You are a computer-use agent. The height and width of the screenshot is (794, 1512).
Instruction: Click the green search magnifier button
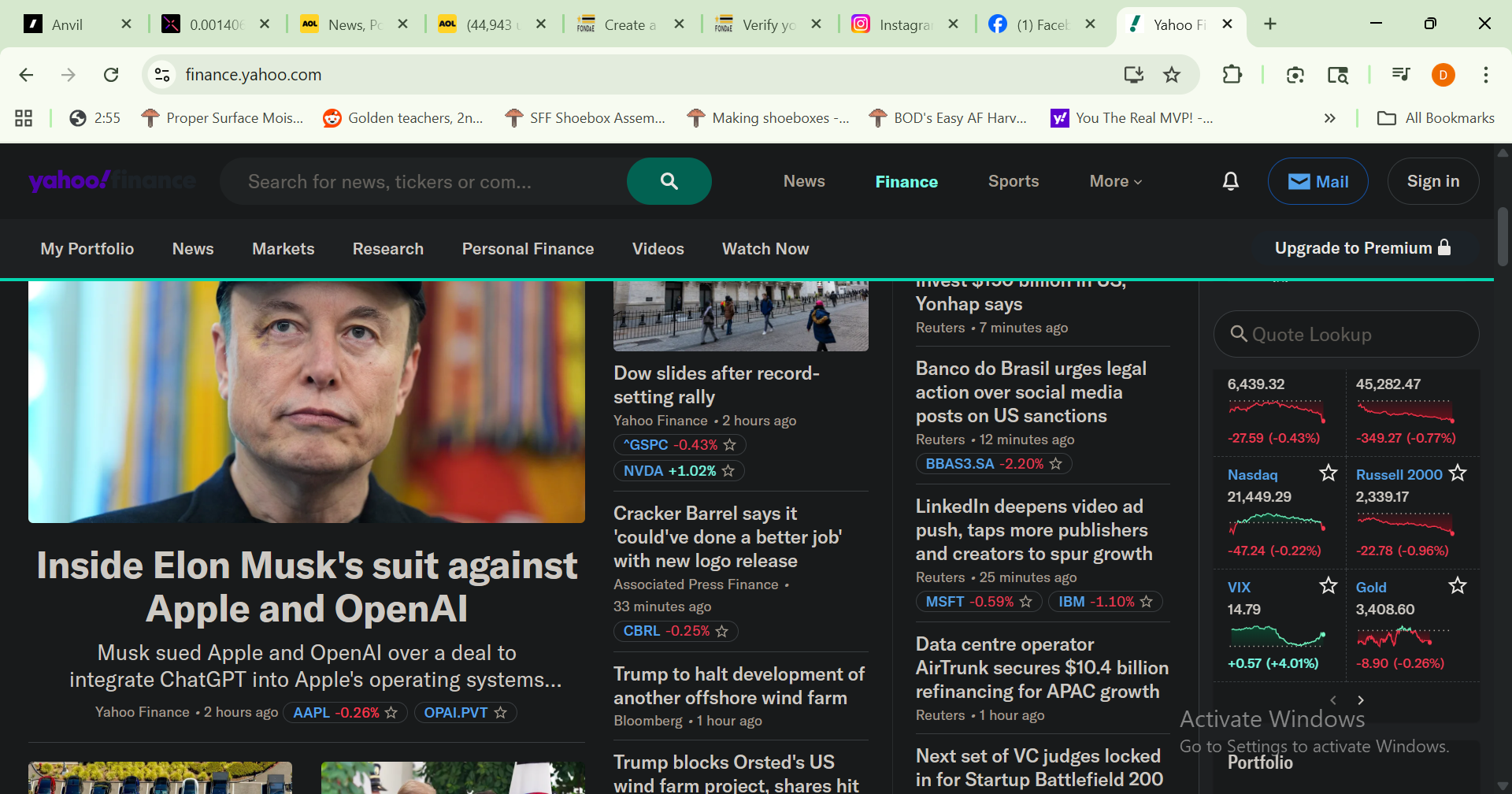tap(669, 181)
